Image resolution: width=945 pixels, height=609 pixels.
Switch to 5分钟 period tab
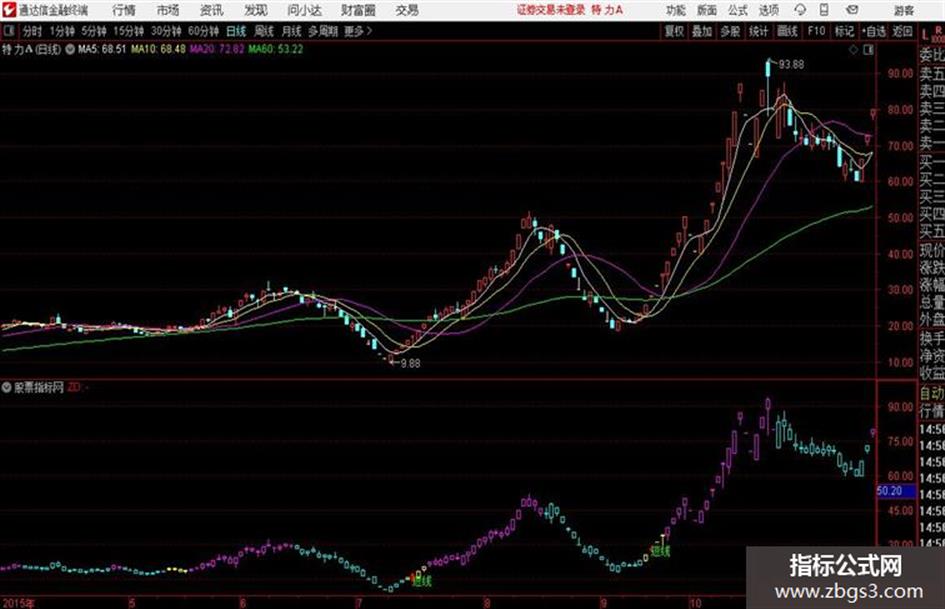[x=94, y=31]
